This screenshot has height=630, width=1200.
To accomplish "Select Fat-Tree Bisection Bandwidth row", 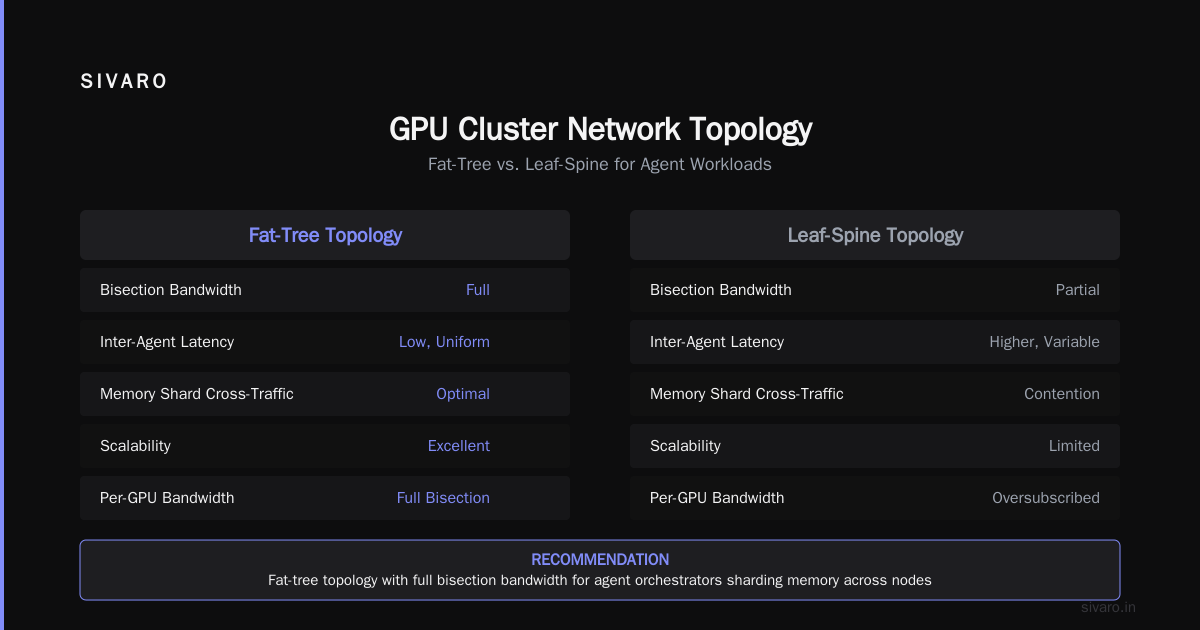I will coord(325,290).
